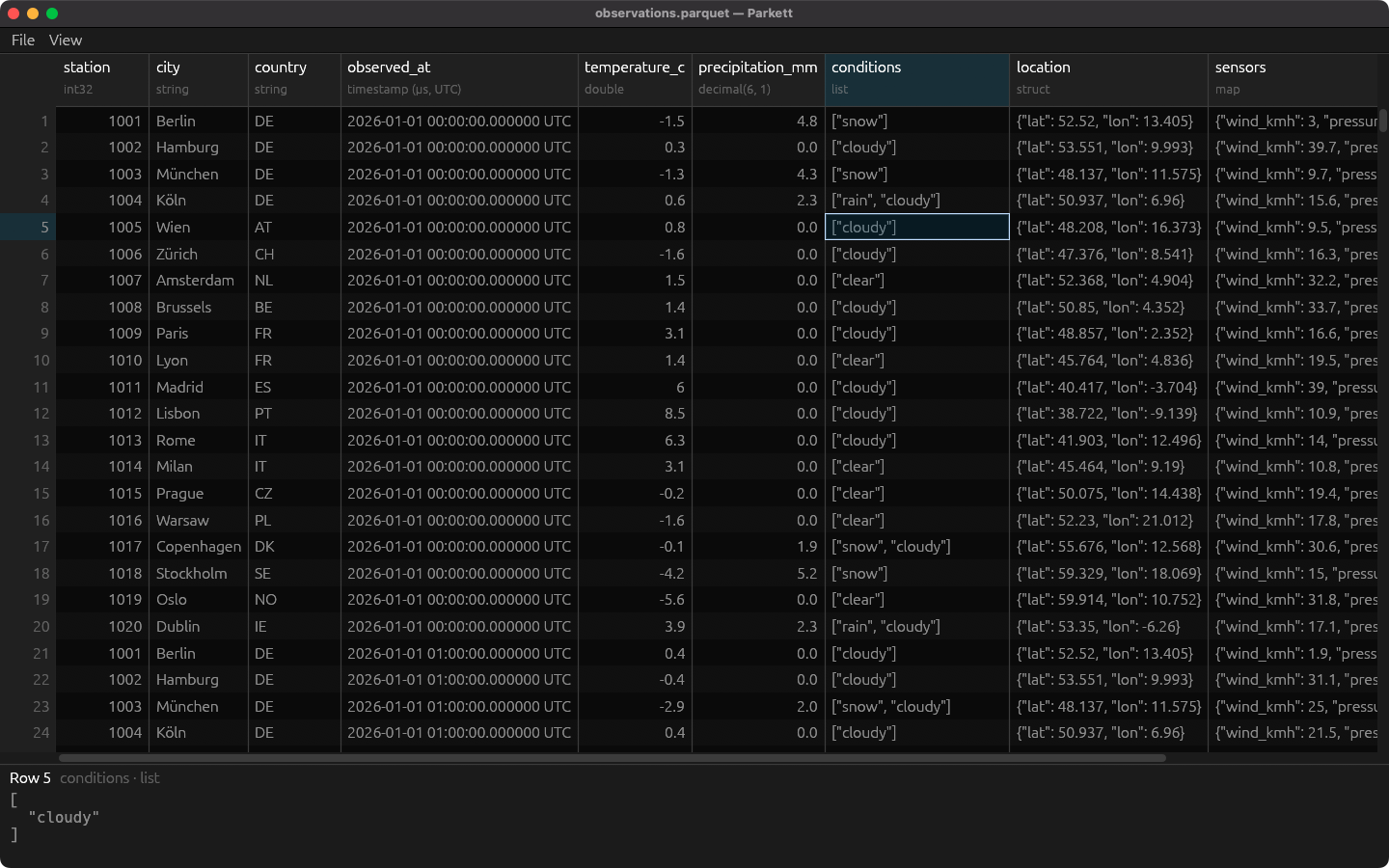Click the highlighted ["cloudy"] cell in row 5
Viewport: 1389px width, 868px height.
917,228
